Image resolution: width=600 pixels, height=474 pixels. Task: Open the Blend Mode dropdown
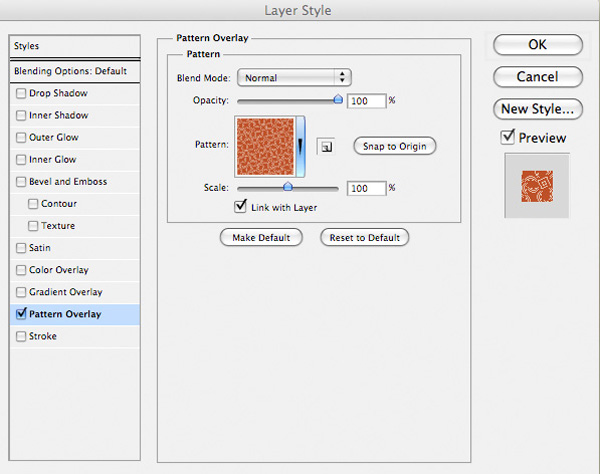point(294,78)
